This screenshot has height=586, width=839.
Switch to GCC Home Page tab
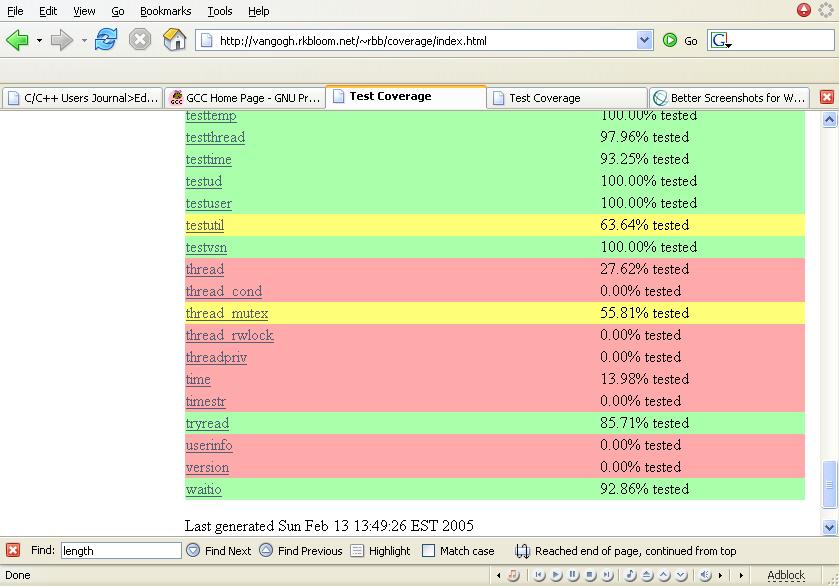click(245, 97)
